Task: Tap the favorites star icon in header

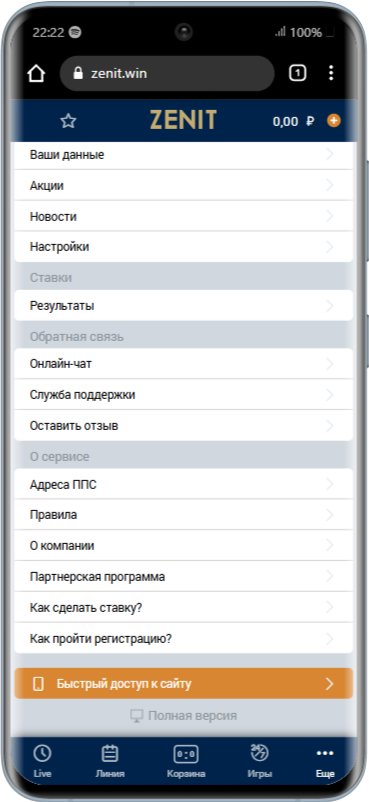Action: click(x=68, y=121)
